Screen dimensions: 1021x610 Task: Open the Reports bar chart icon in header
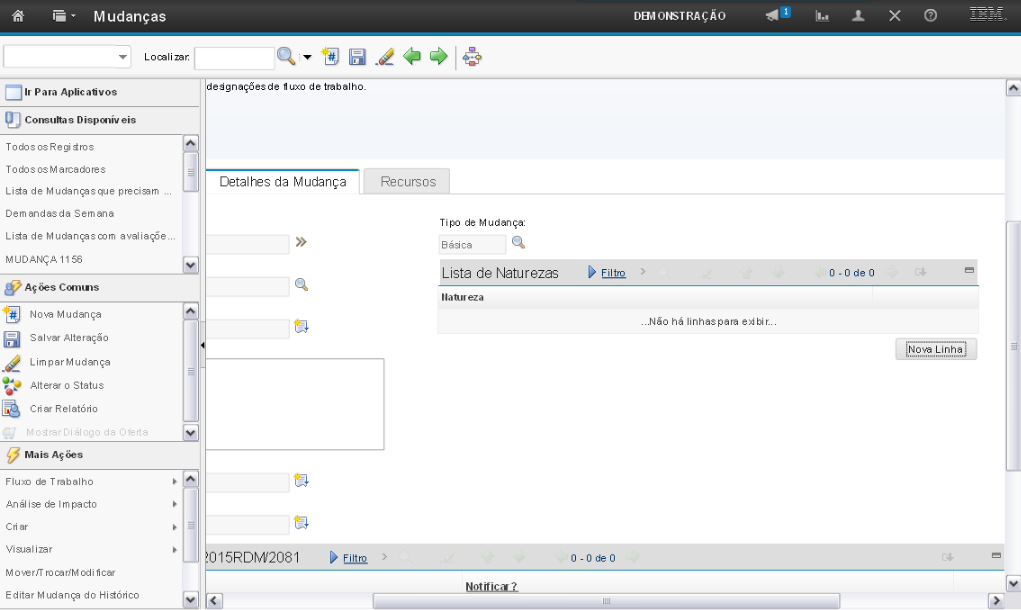pos(823,17)
